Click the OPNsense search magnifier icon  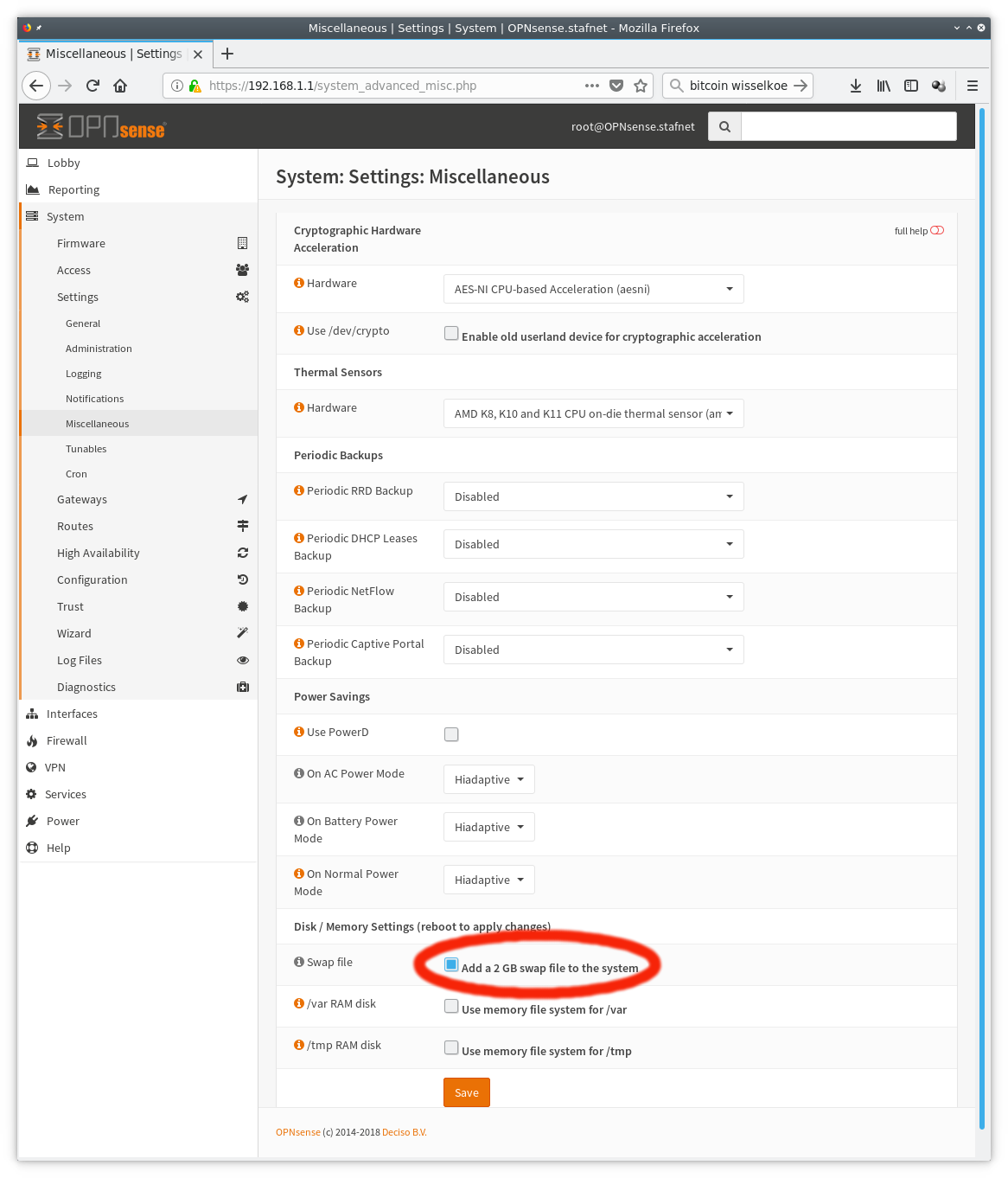[724, 126]
